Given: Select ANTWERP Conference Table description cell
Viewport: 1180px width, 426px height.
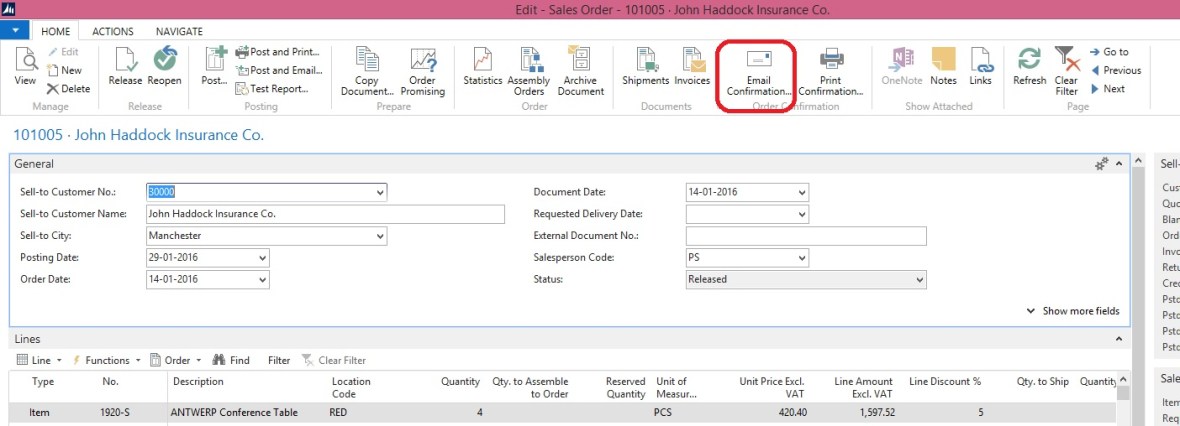Looking at the screenshot, I should [x=236, y=412].
